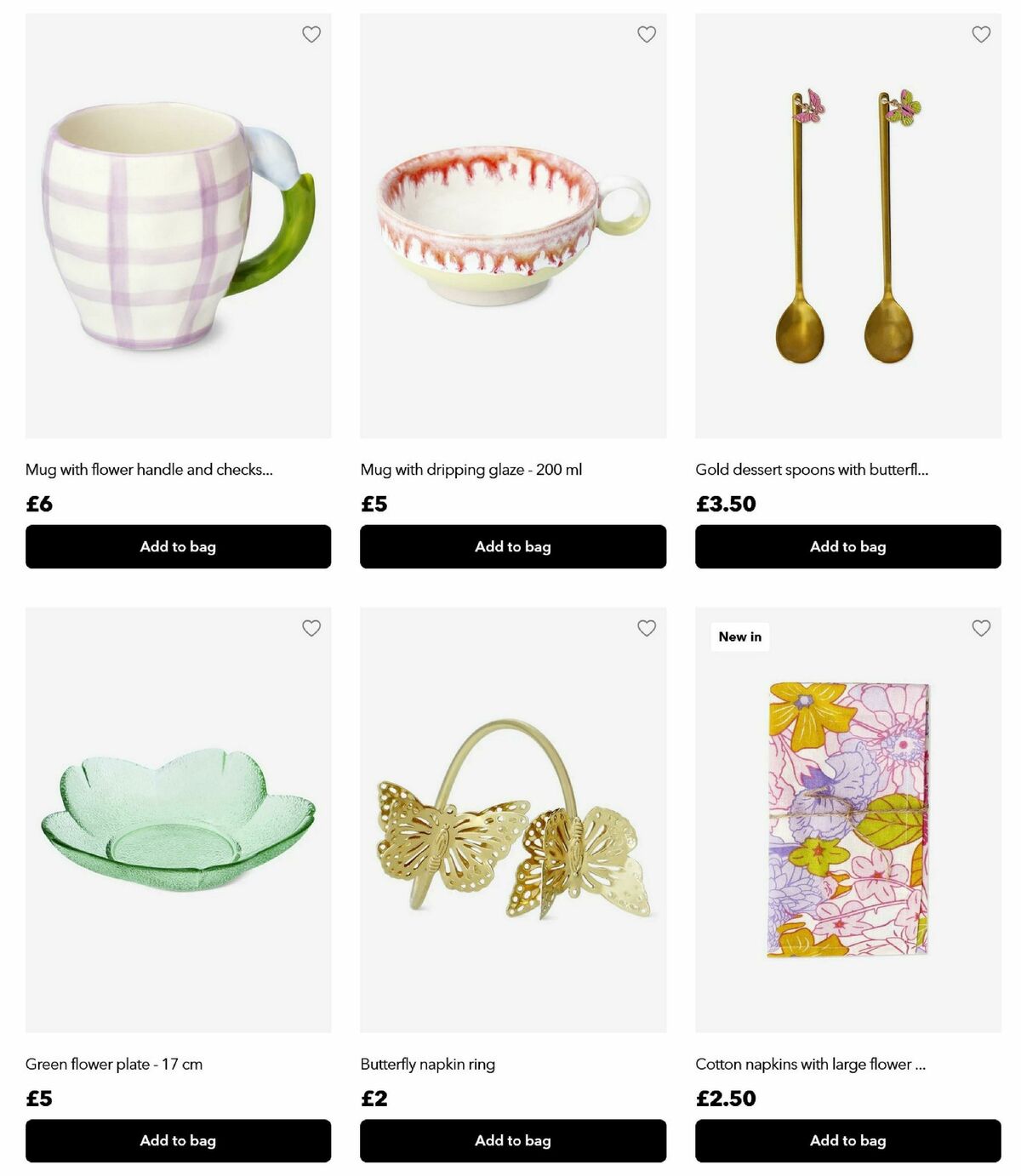This screenshot has width=1021, height=1176.
Task: Open 'Green flower plate - 17 cm' title link
Action: [x=114, y=1064]
